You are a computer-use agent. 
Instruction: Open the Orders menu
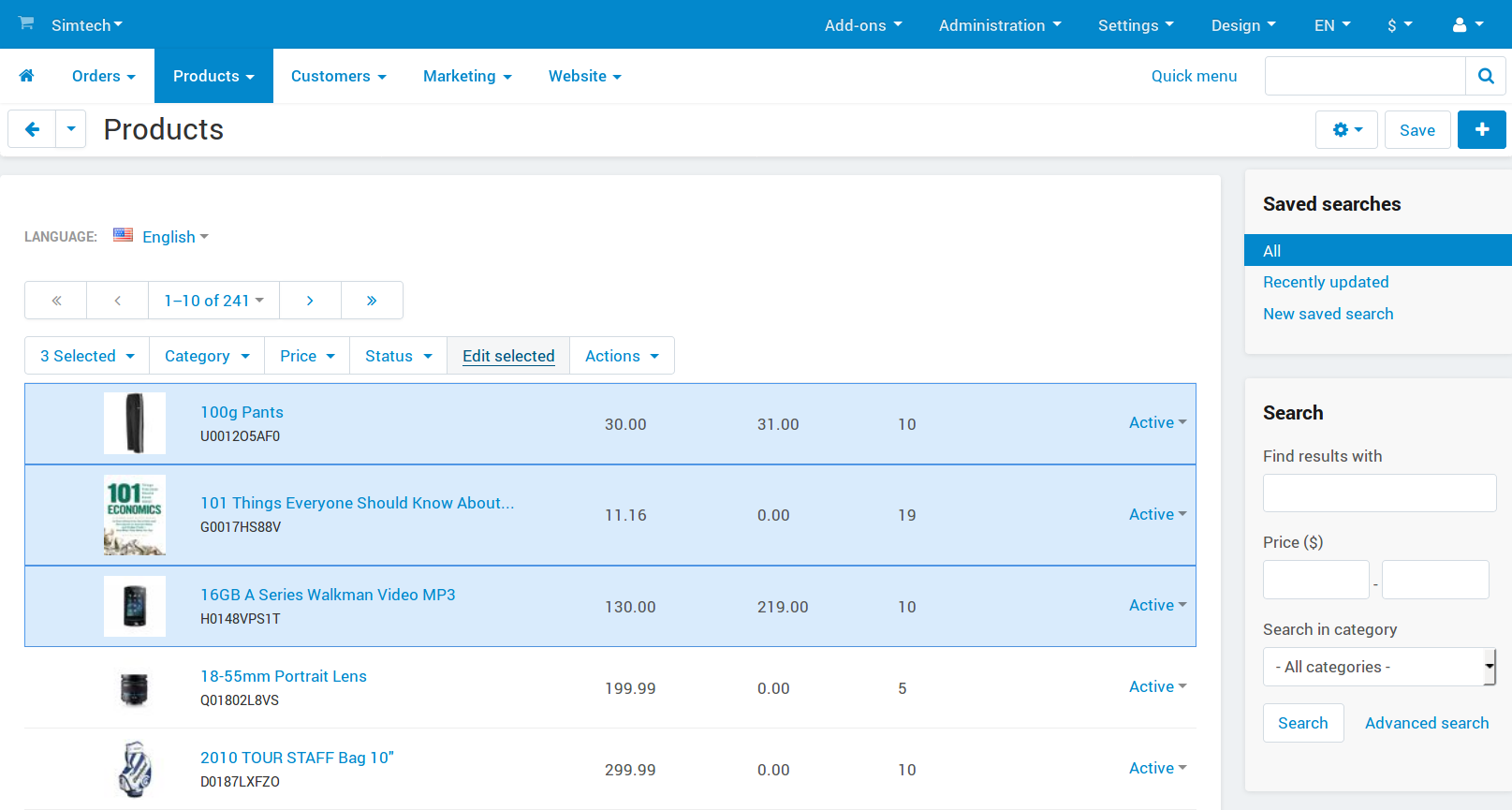point(104,76)
